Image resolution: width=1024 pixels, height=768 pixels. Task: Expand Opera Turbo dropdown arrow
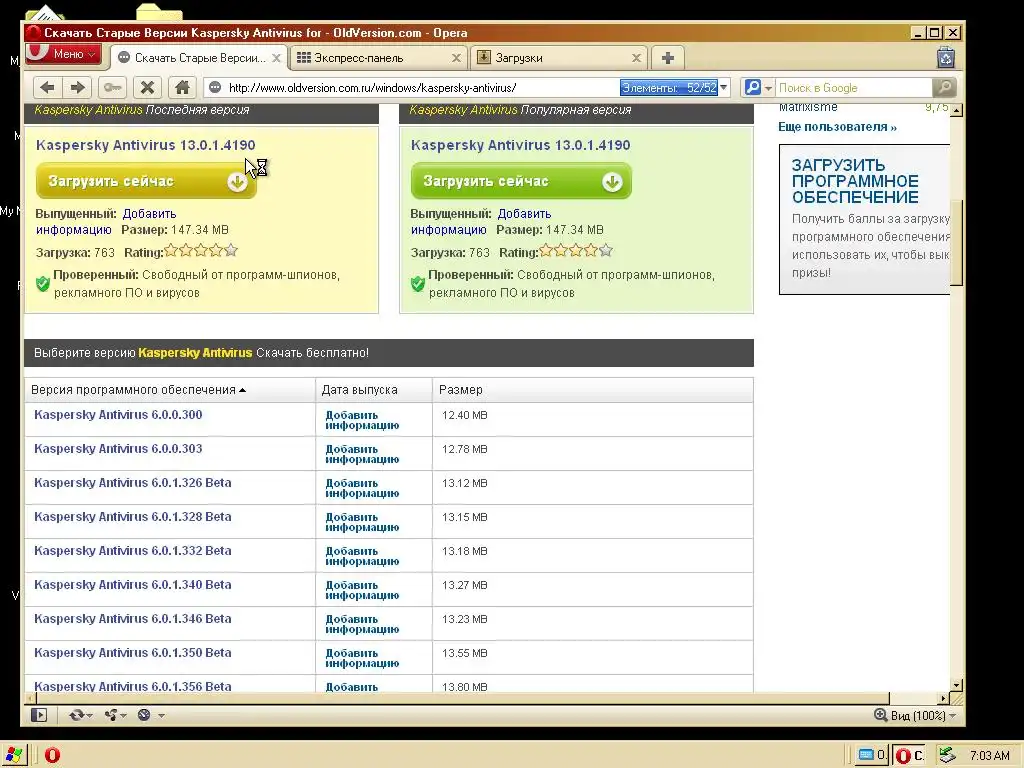point(161,716)
